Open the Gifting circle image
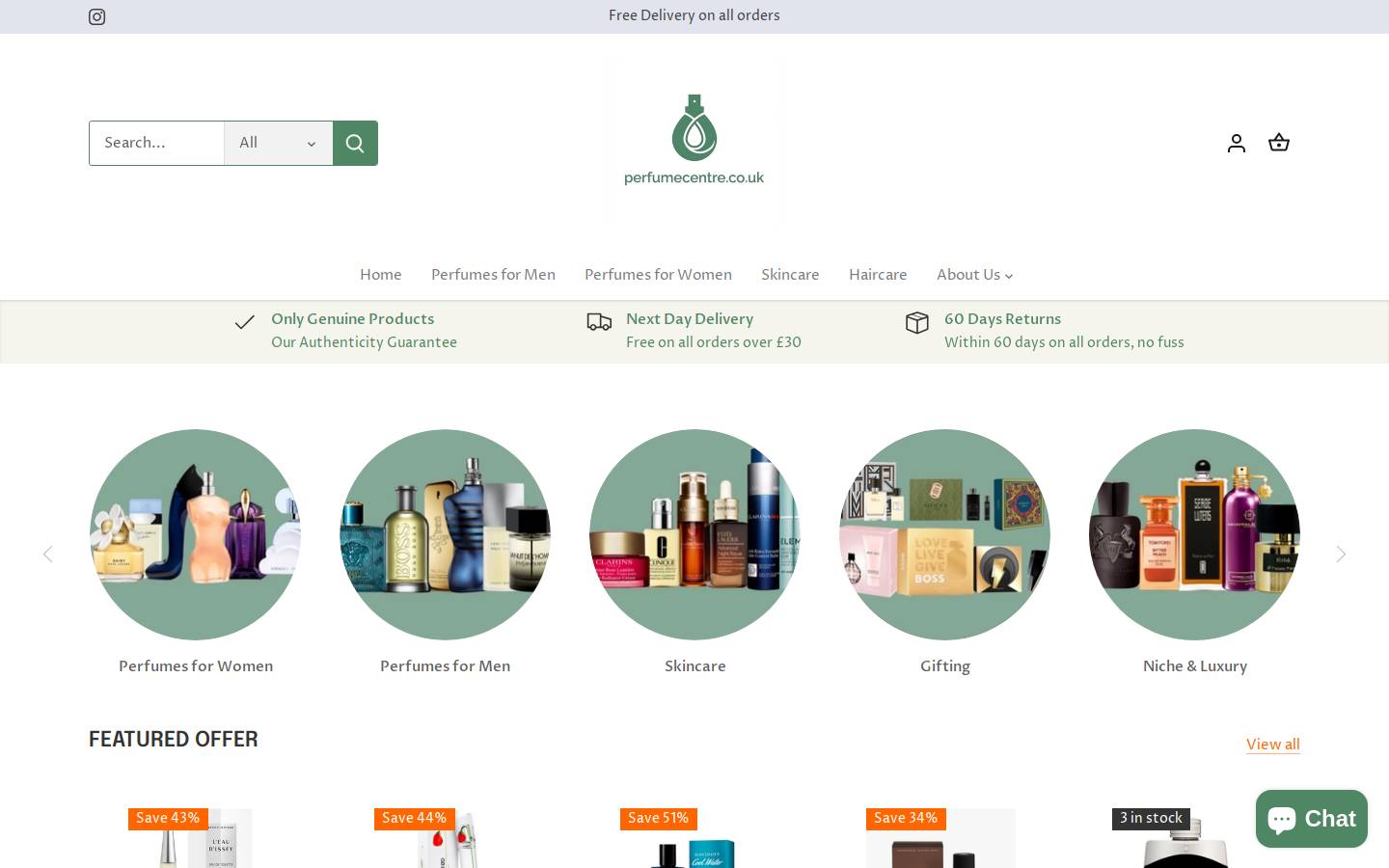1389x868 pixels. click(x=944, y=534)
